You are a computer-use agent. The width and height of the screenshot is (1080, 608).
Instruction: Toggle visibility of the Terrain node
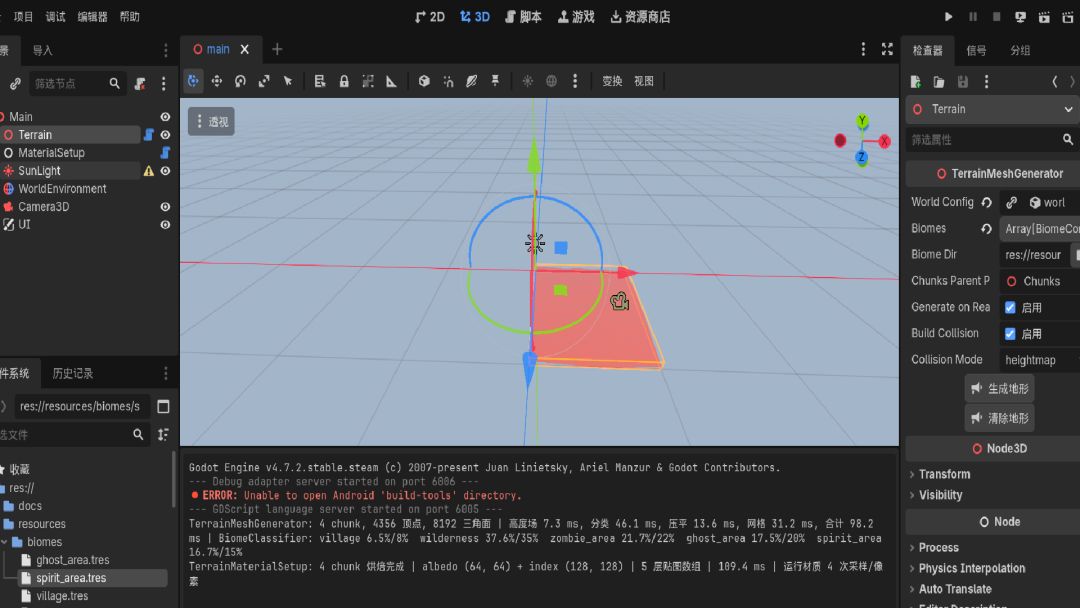(x=165, y=135)
